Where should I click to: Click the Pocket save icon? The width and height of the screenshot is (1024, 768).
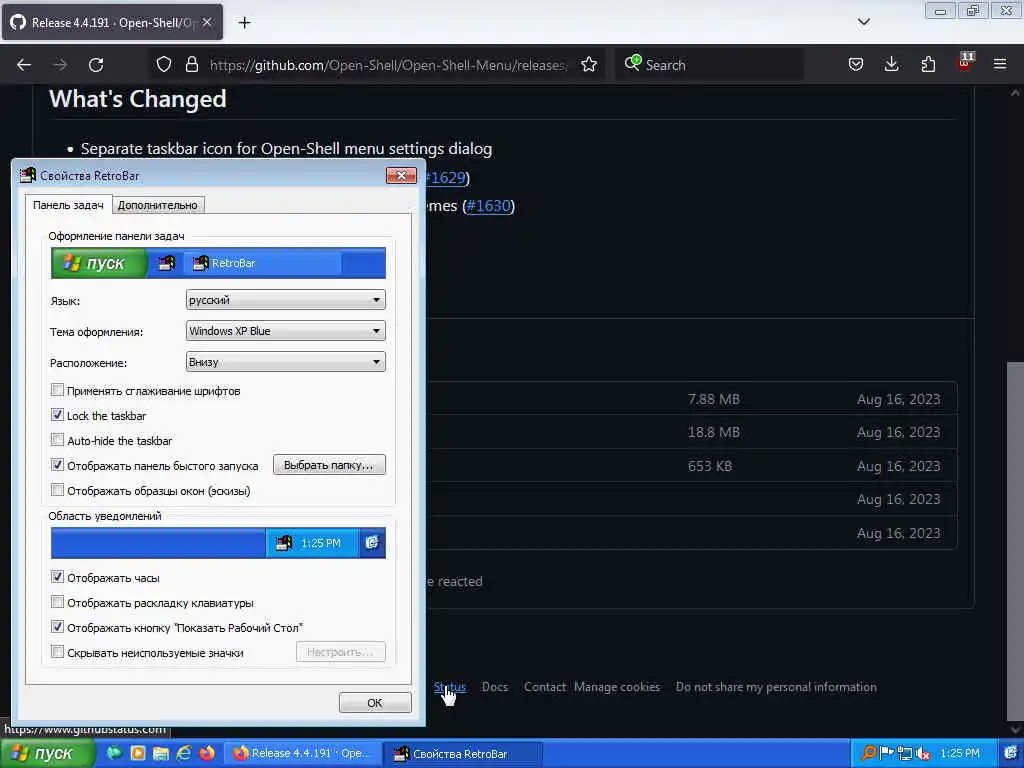coord(856,65)
